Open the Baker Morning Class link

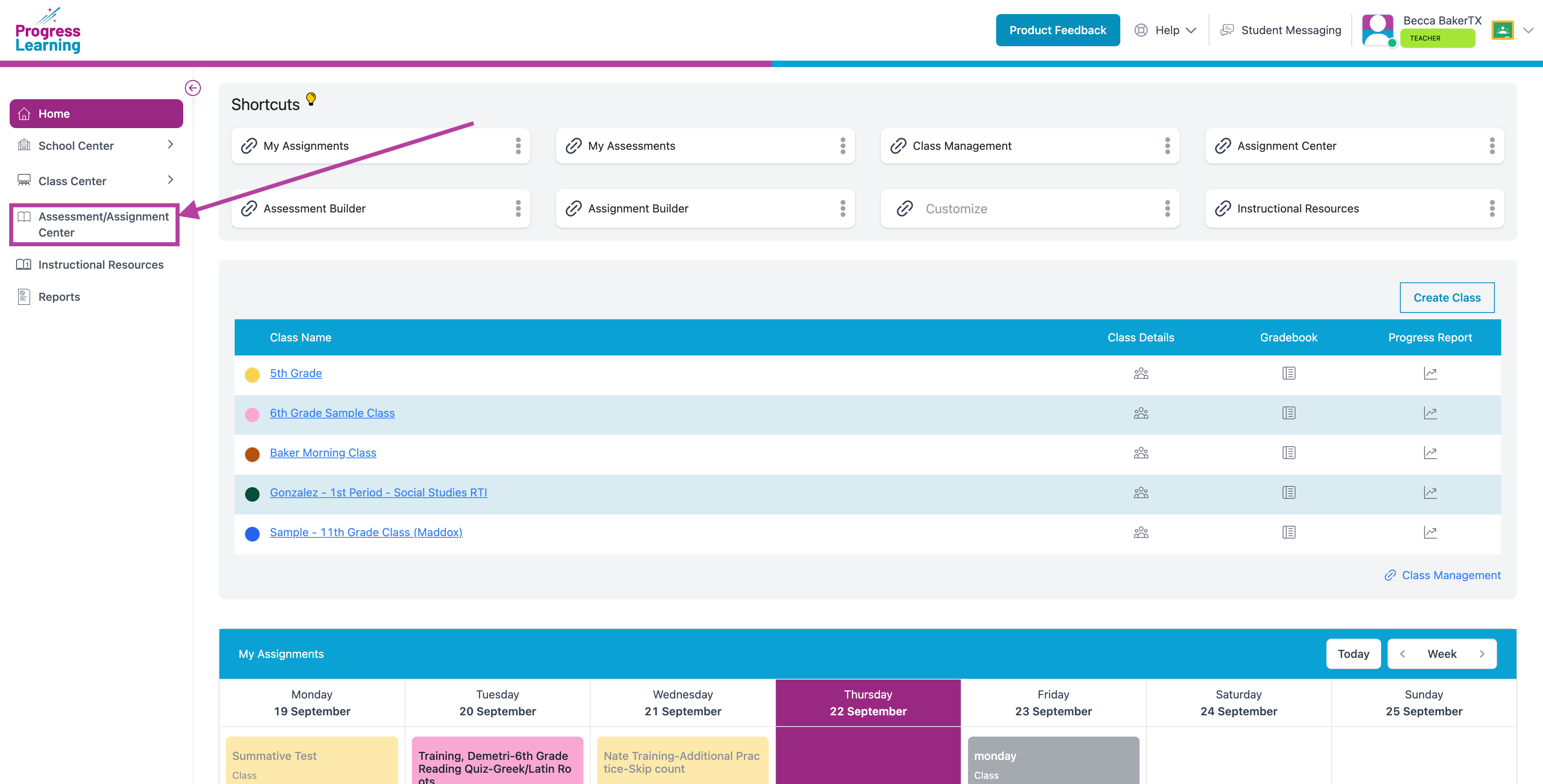(x=323, y=453)
